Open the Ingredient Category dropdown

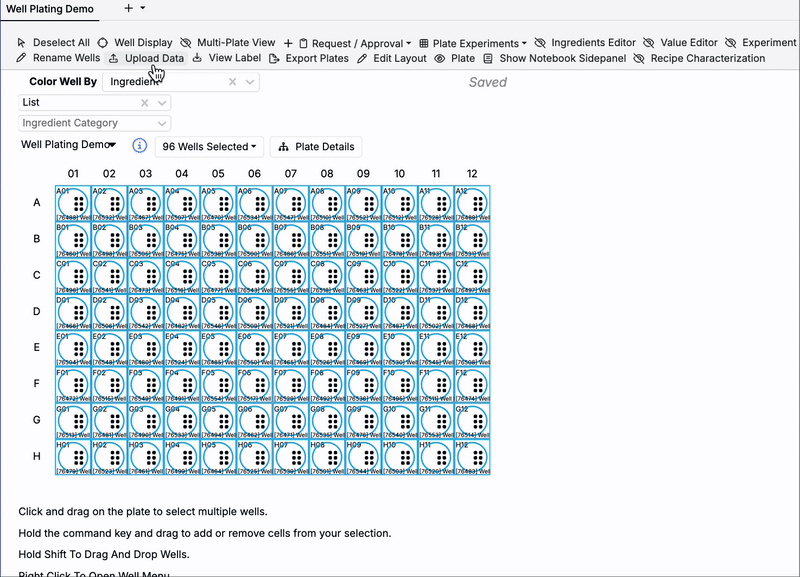click(95, 123)
